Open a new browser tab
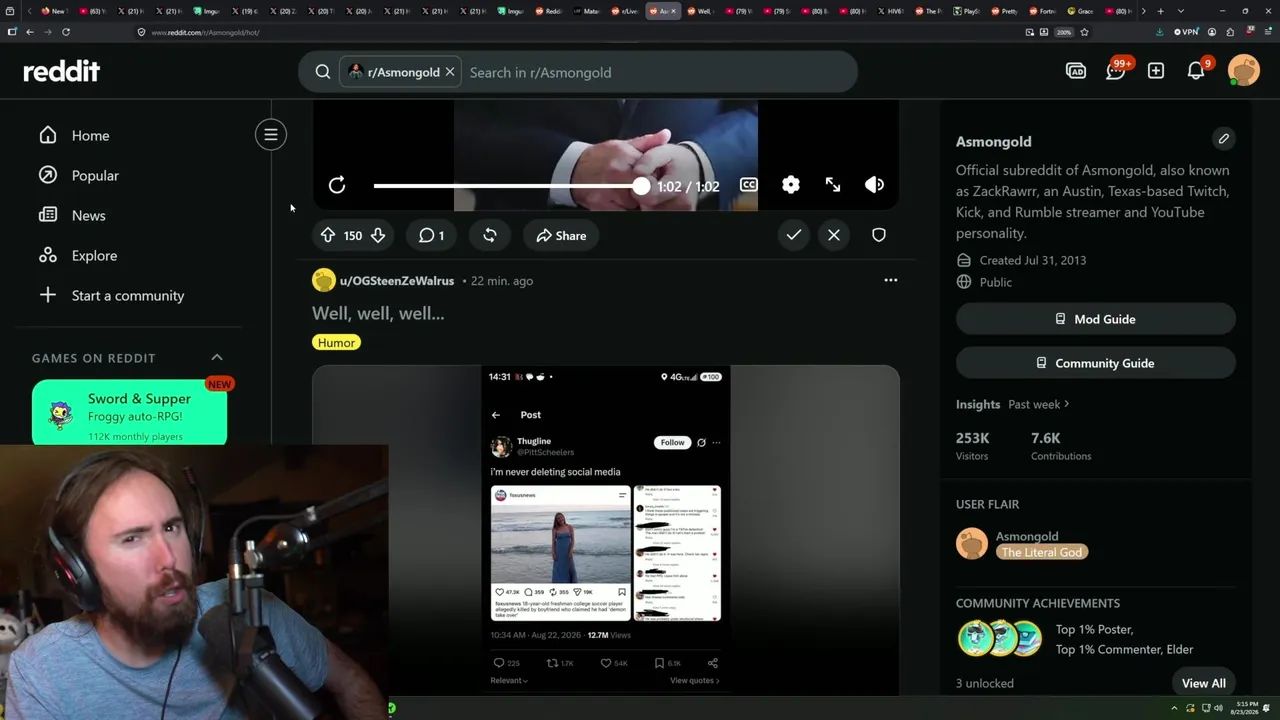 pyautogui.click(x=1160, y=11)
